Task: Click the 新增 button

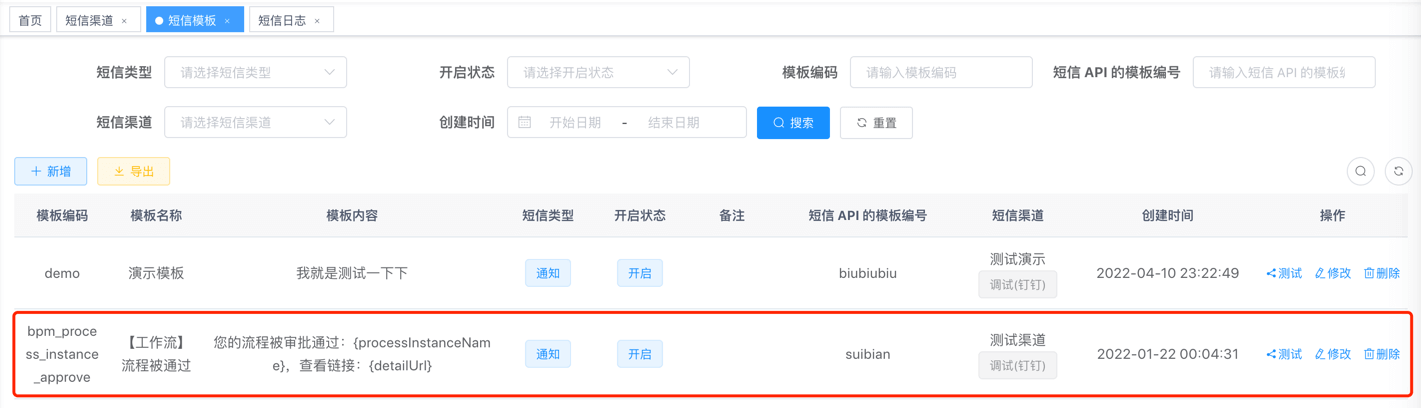Action: [x=51, y=172]
